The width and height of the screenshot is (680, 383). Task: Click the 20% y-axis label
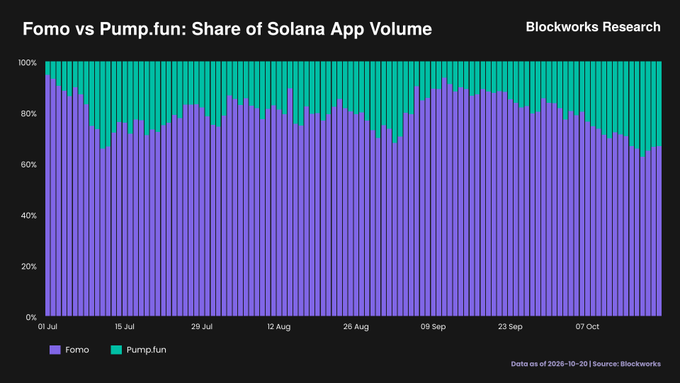tap(29, 266)
